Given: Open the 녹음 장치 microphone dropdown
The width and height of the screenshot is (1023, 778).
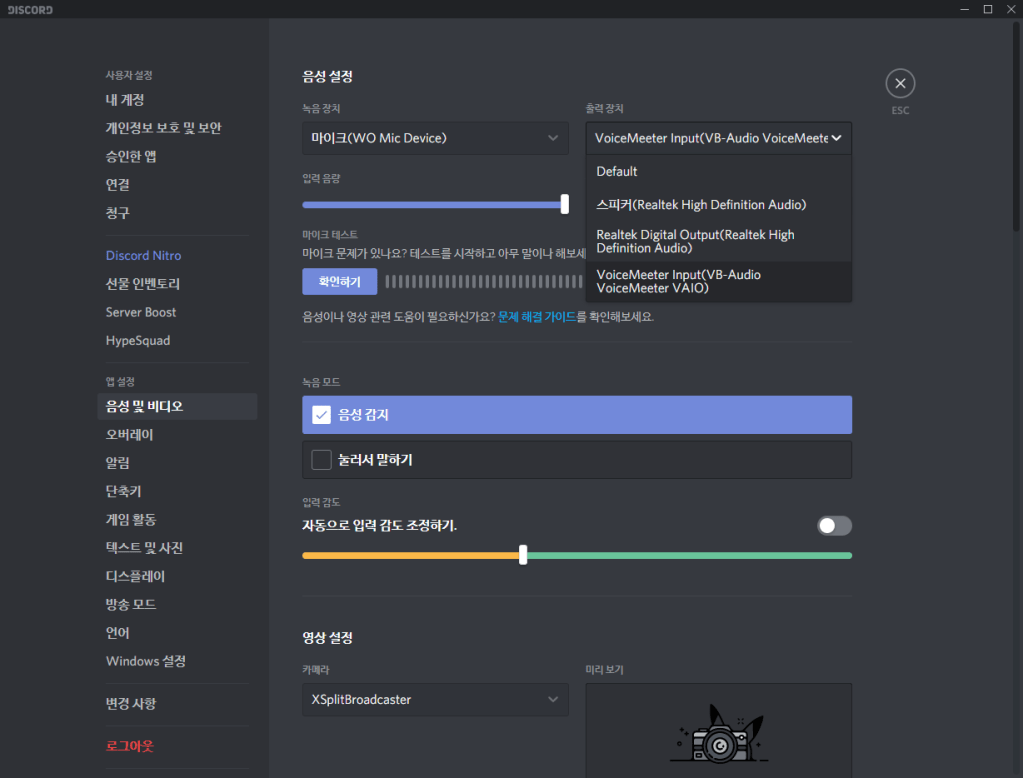Looking at the screenshot, I should point(435,138).
